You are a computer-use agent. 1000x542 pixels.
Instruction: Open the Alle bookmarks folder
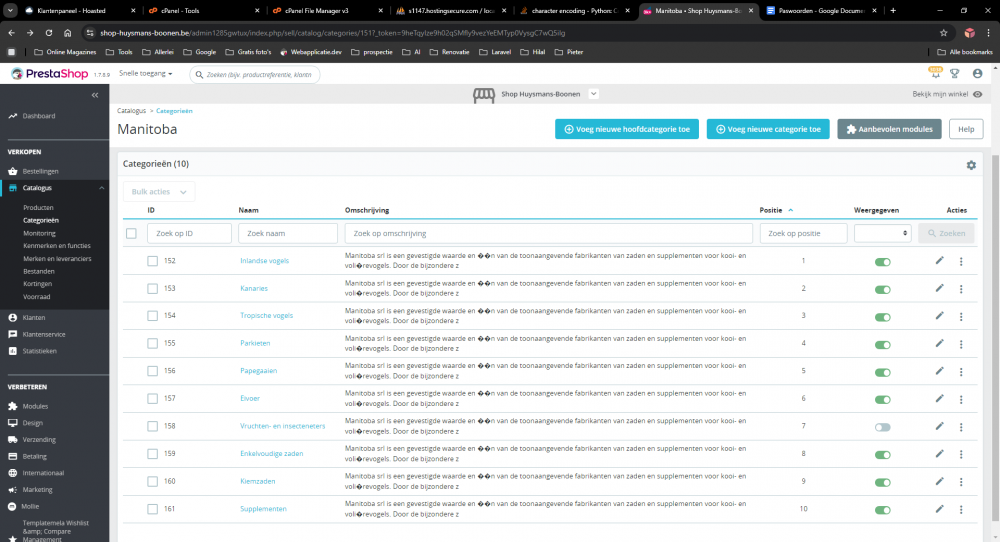click(964, 52)
